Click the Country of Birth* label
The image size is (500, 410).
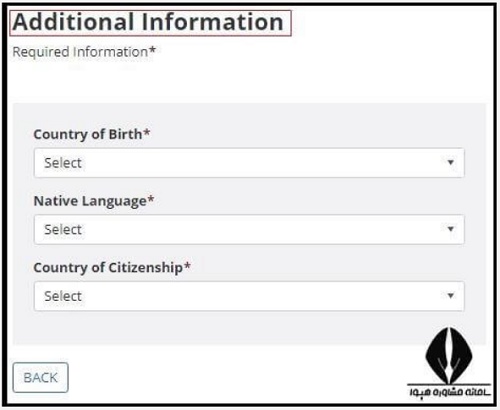coord(92,134)
